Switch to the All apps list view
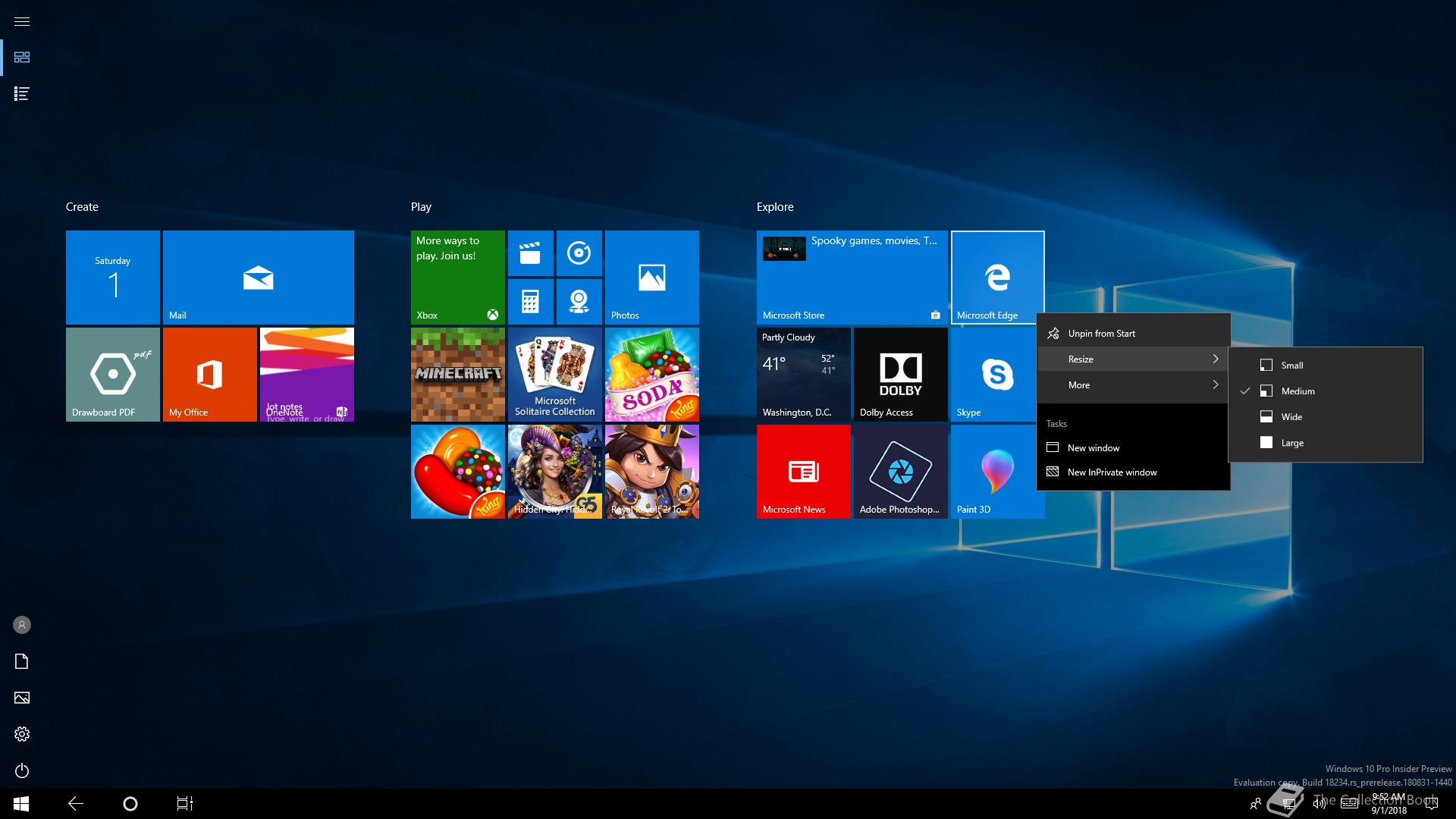The width and height of the screenshot is (1456, 819). 22,94
